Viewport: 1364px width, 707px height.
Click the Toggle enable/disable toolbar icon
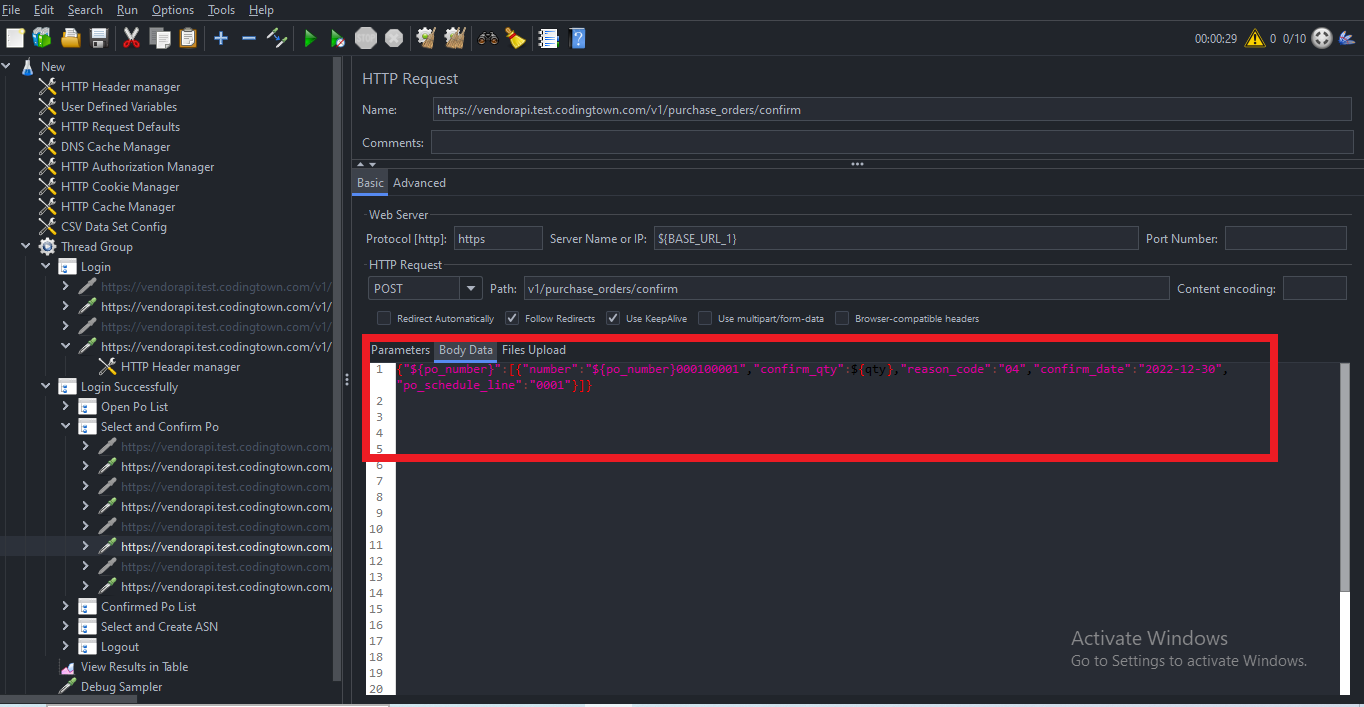(x=277, y=38)
